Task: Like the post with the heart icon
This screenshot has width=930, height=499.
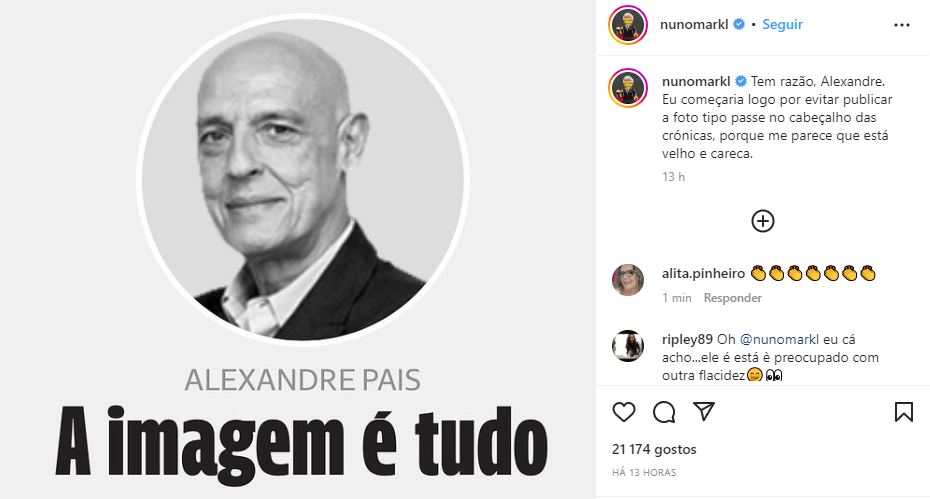Action: tap(623, 412)
